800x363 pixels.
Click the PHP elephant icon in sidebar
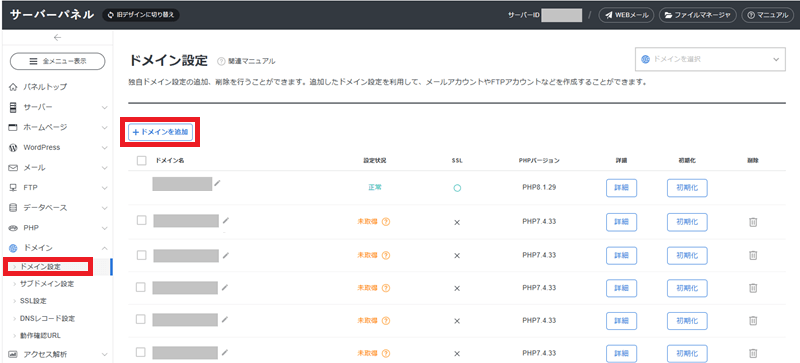coord(14,228)
